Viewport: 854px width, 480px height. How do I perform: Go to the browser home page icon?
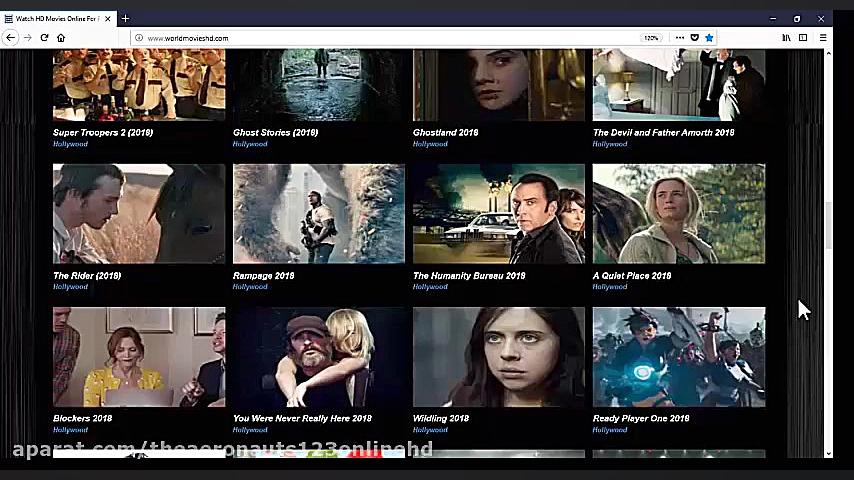coord(61,38)
